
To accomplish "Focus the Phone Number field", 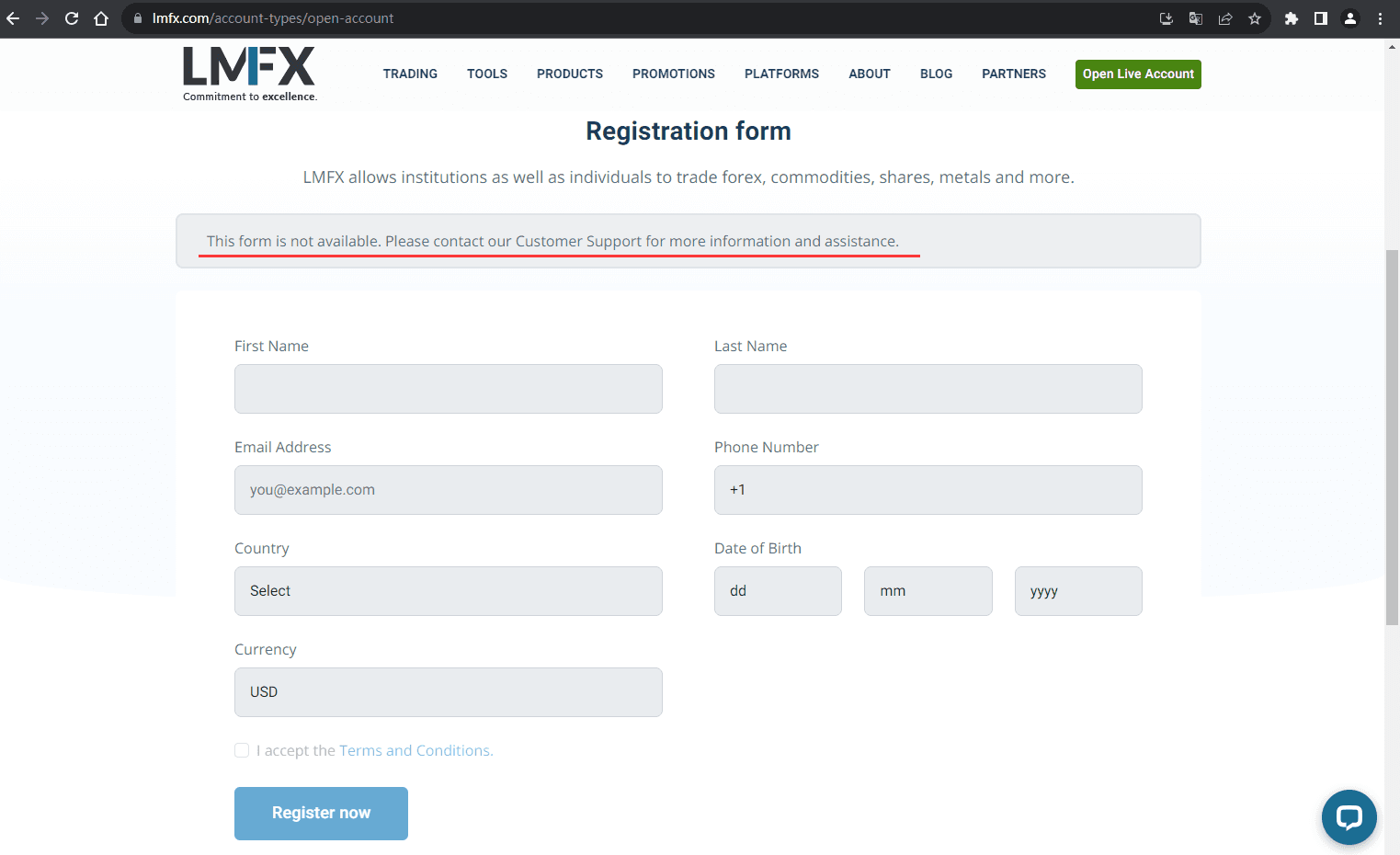I will pyautogui.click(x=928, y=490).
